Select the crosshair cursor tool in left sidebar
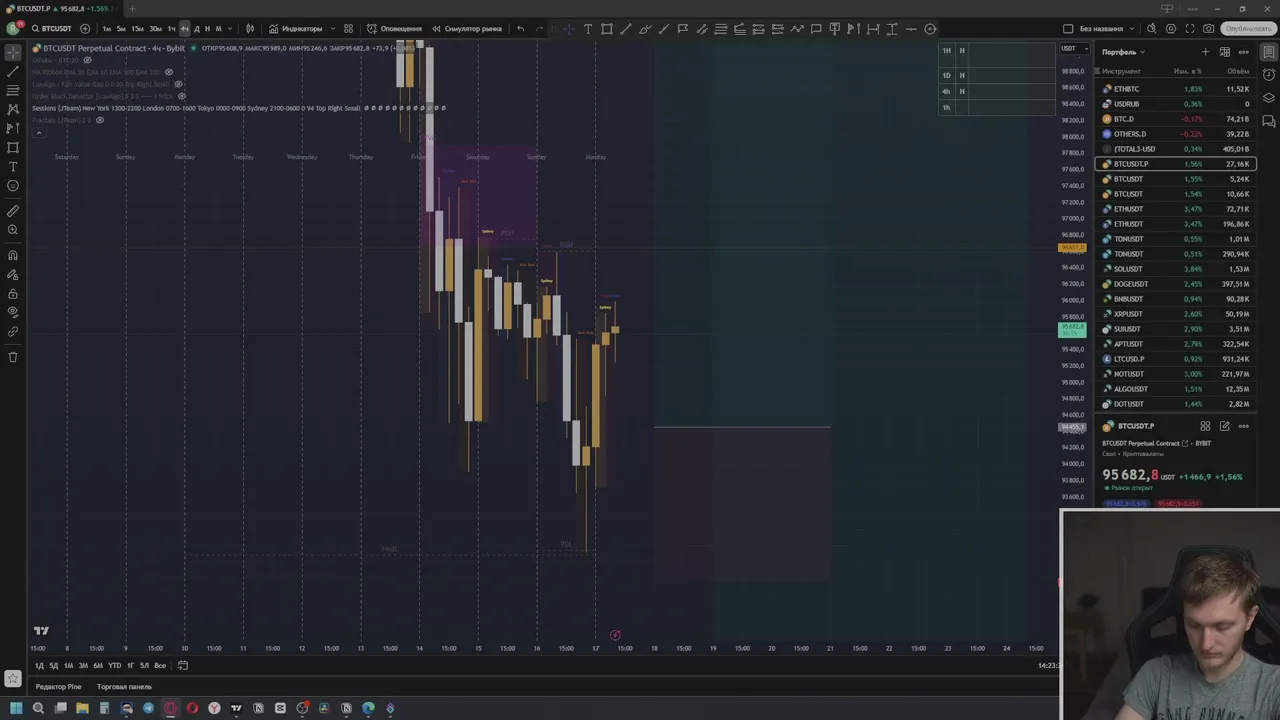This screenshot has height=720, width=1280. tap(13, 53)
